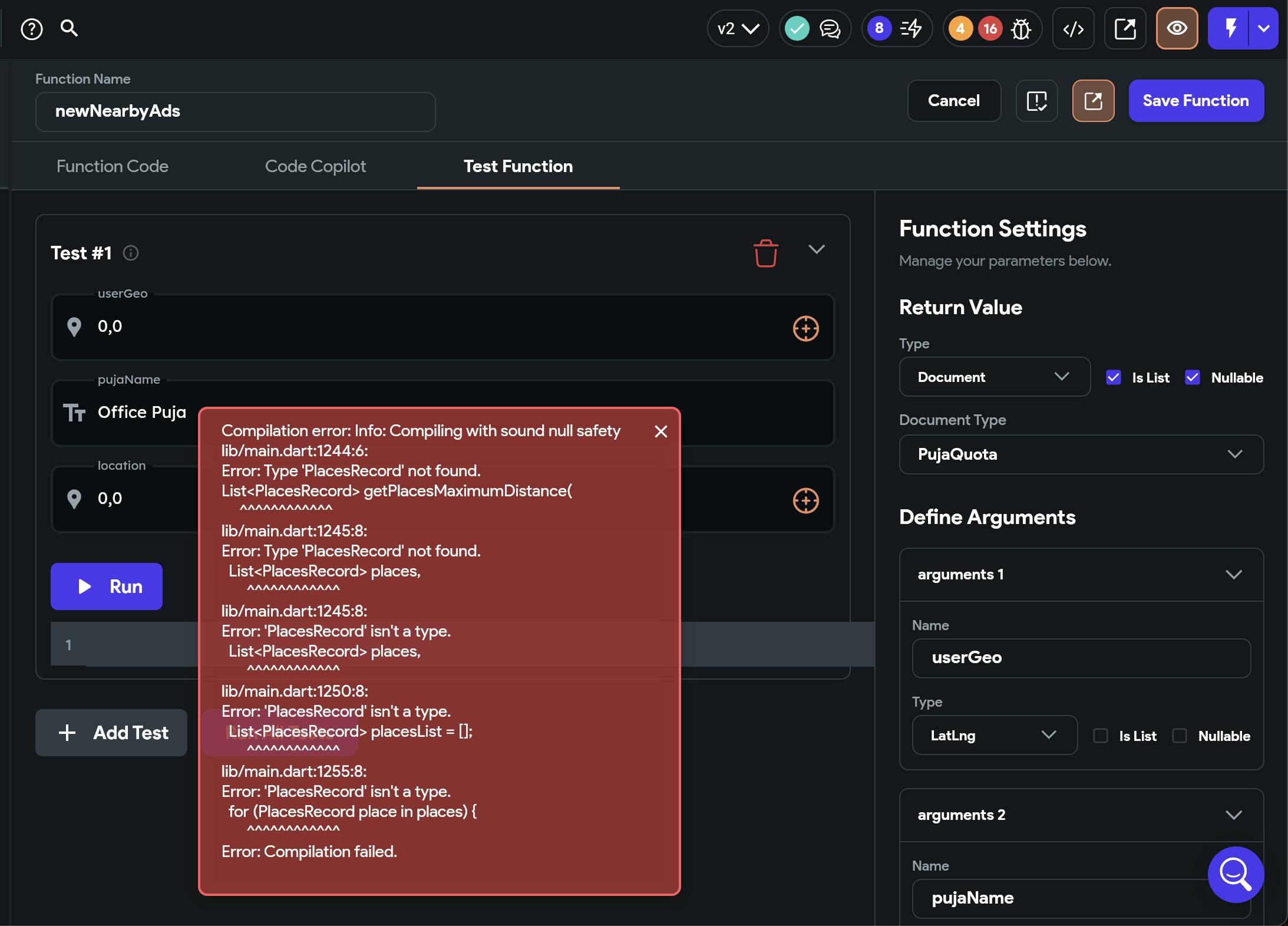Open the developer code view icon

tap(1073, 28)
